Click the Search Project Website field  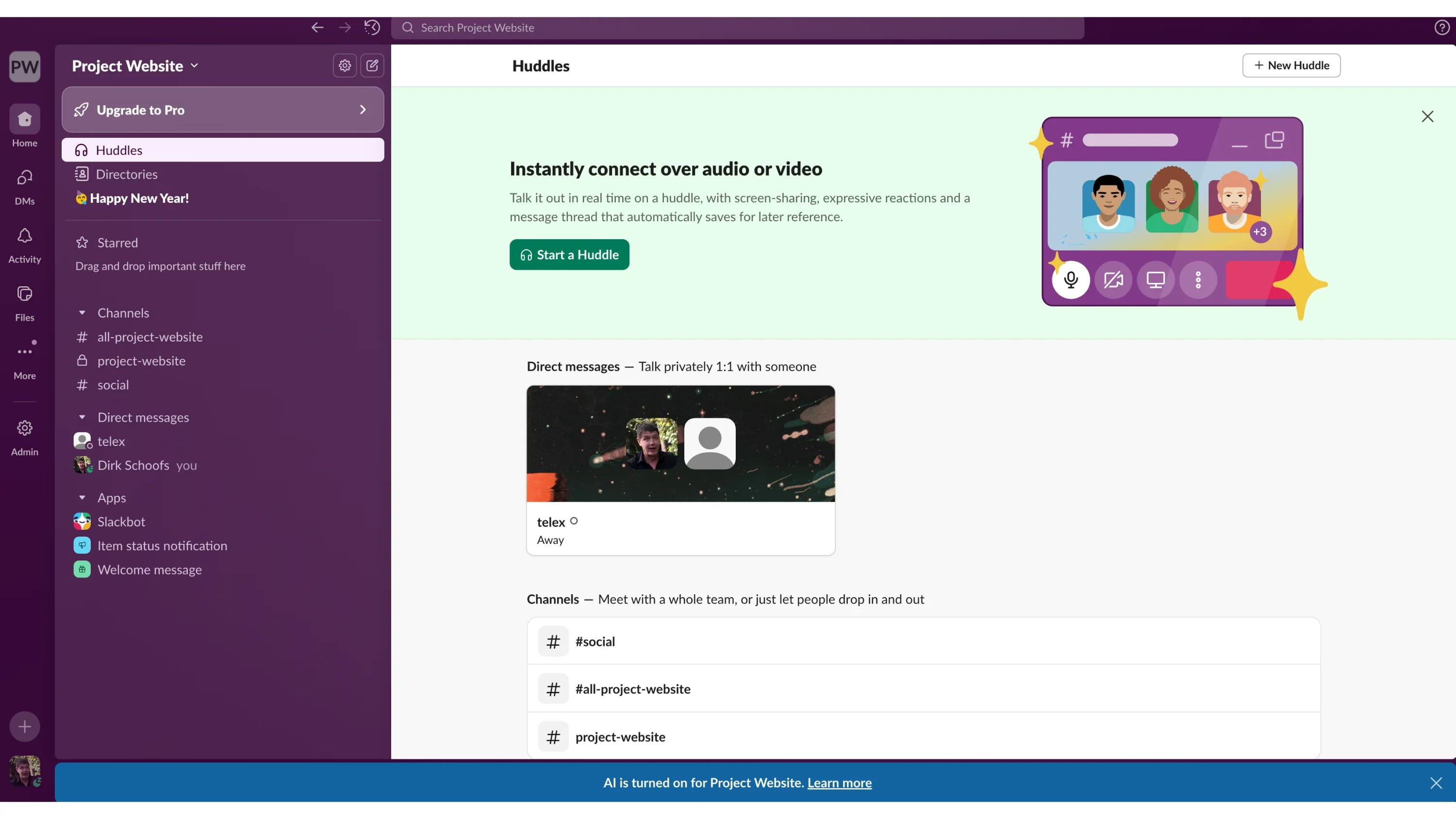coord(737,28)
